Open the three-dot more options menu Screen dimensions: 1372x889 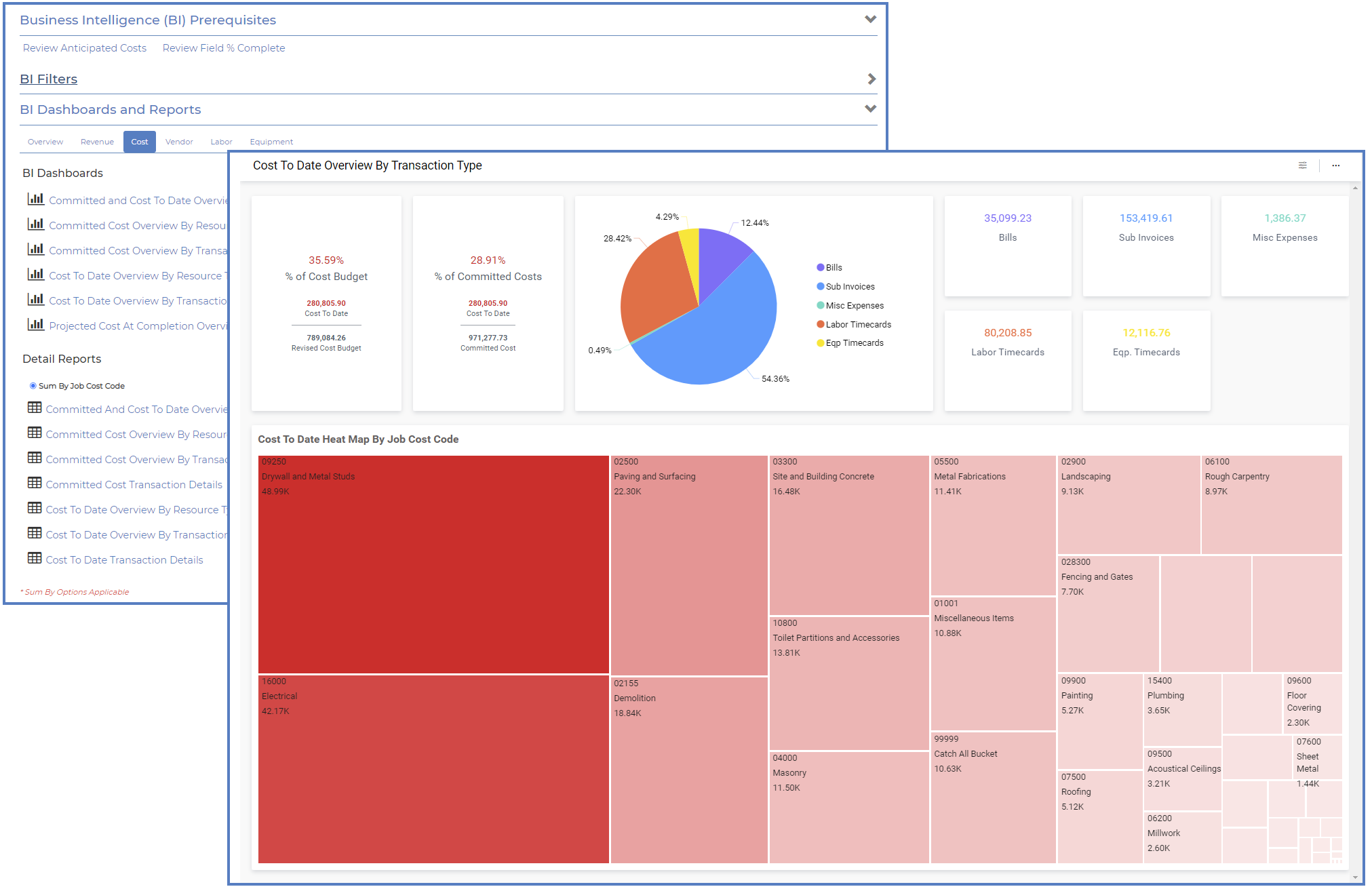(x=1335, y=165)
